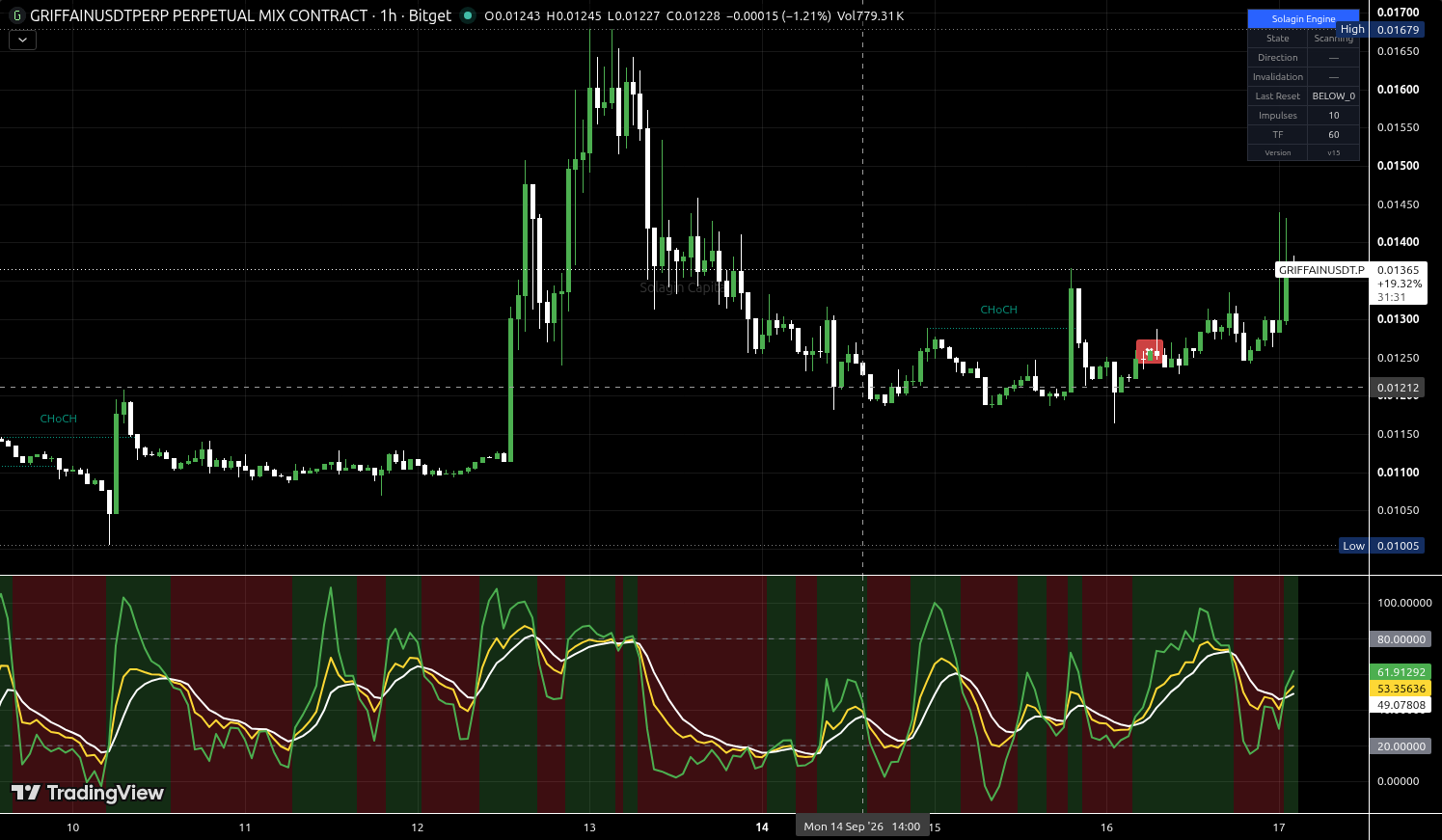Click the 0.01400 price scale tick
This screenshot has width=1442, height=840.
tap(1398, 242)
